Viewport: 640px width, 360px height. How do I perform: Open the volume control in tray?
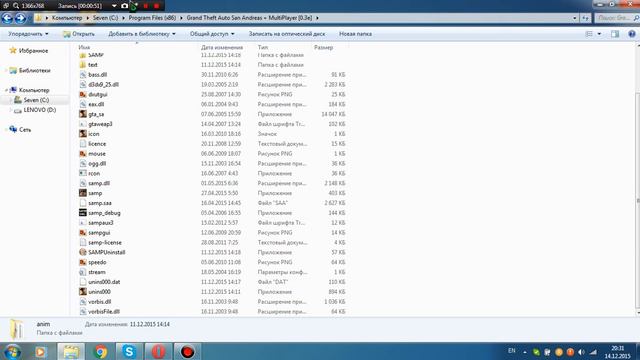(581, 352)
